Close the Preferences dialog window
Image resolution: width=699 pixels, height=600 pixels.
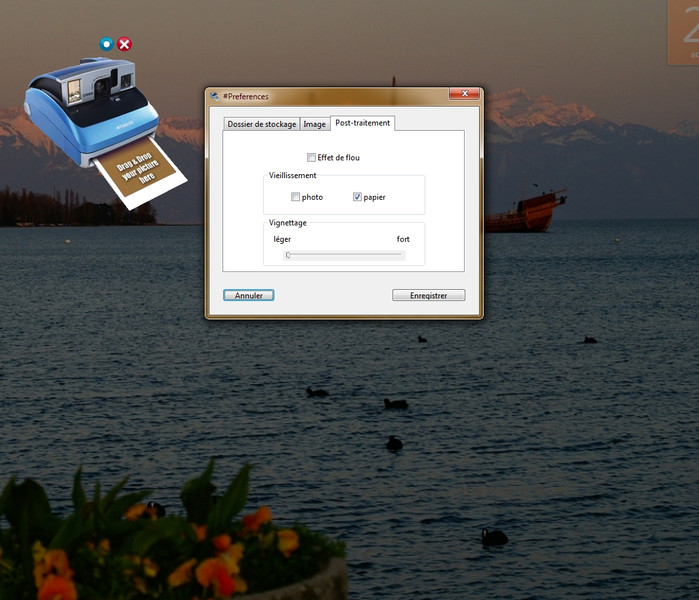(463, 95)
